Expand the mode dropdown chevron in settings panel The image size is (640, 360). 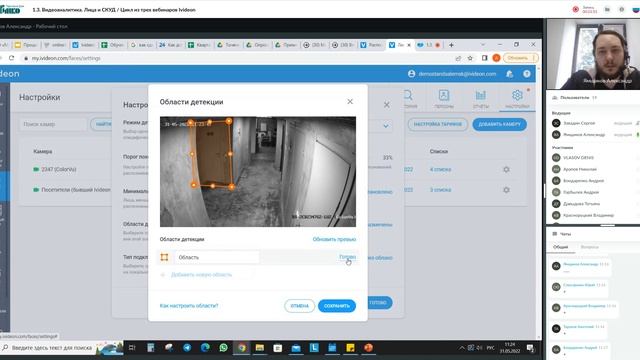pyautogui.click(x=386, y=126)
